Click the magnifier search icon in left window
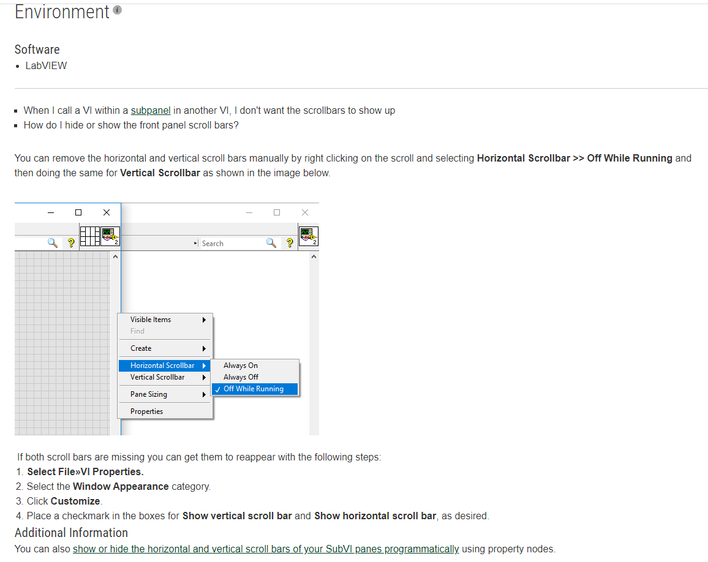The image size is (708, 562). pyautogui.click(x=52, y=243)
